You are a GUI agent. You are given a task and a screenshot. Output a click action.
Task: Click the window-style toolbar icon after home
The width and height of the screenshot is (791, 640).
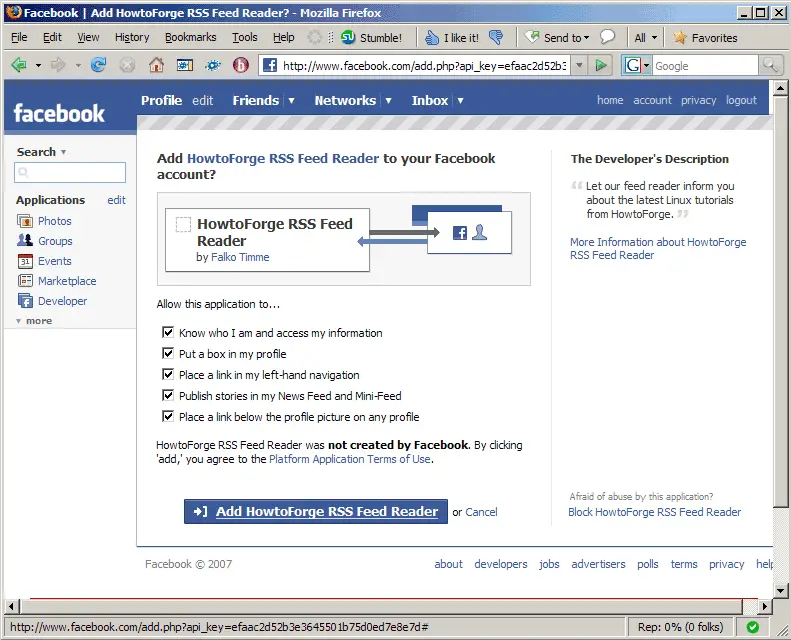click(x=185, y=65)
